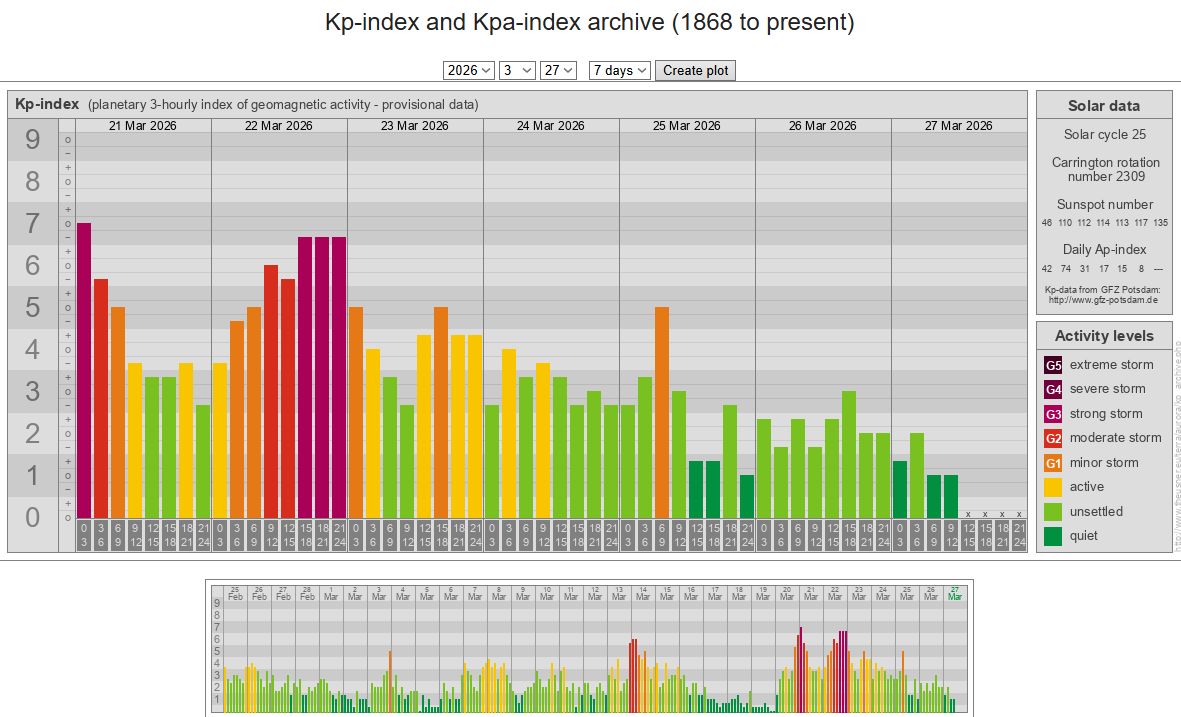Click the orange 6-9h bar on 25 Mar
The image size is (1181, 717).
coord(662,413)
